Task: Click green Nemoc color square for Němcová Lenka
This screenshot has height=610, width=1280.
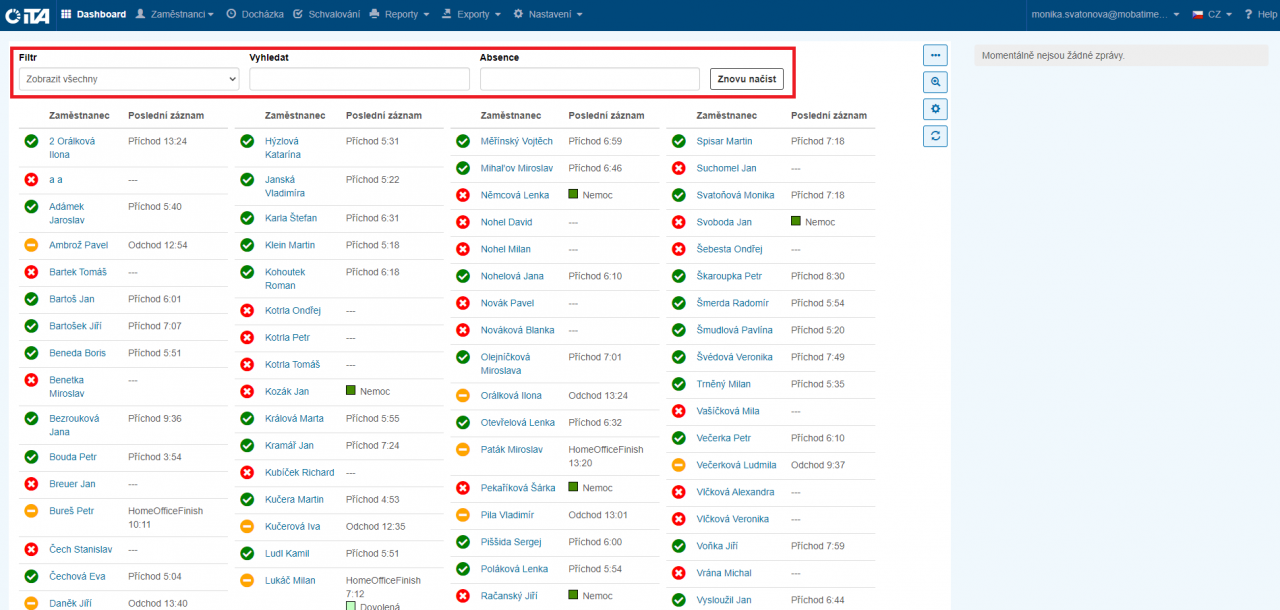Action: (x=574, y=195)
